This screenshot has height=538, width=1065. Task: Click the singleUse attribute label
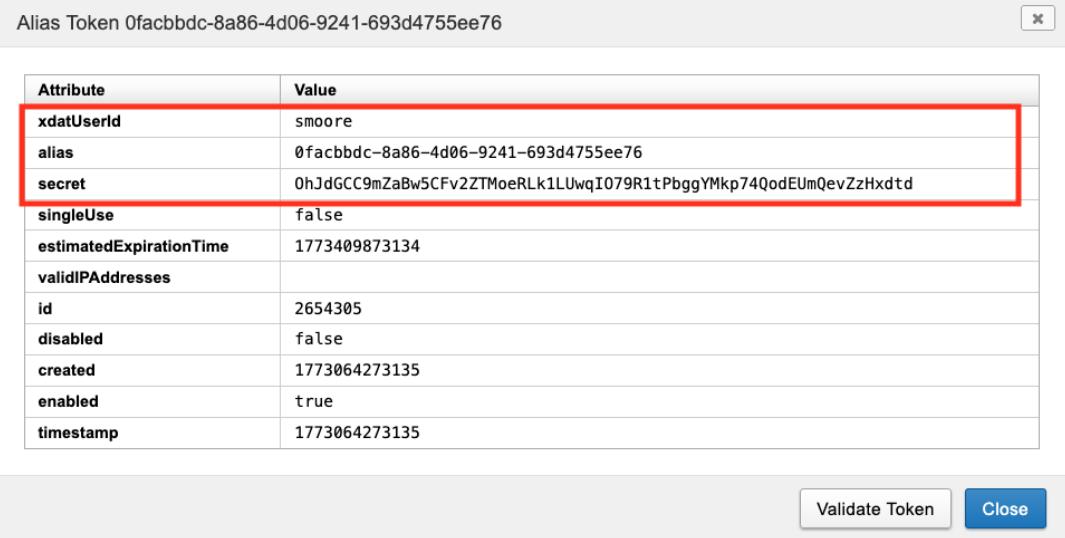76,215
